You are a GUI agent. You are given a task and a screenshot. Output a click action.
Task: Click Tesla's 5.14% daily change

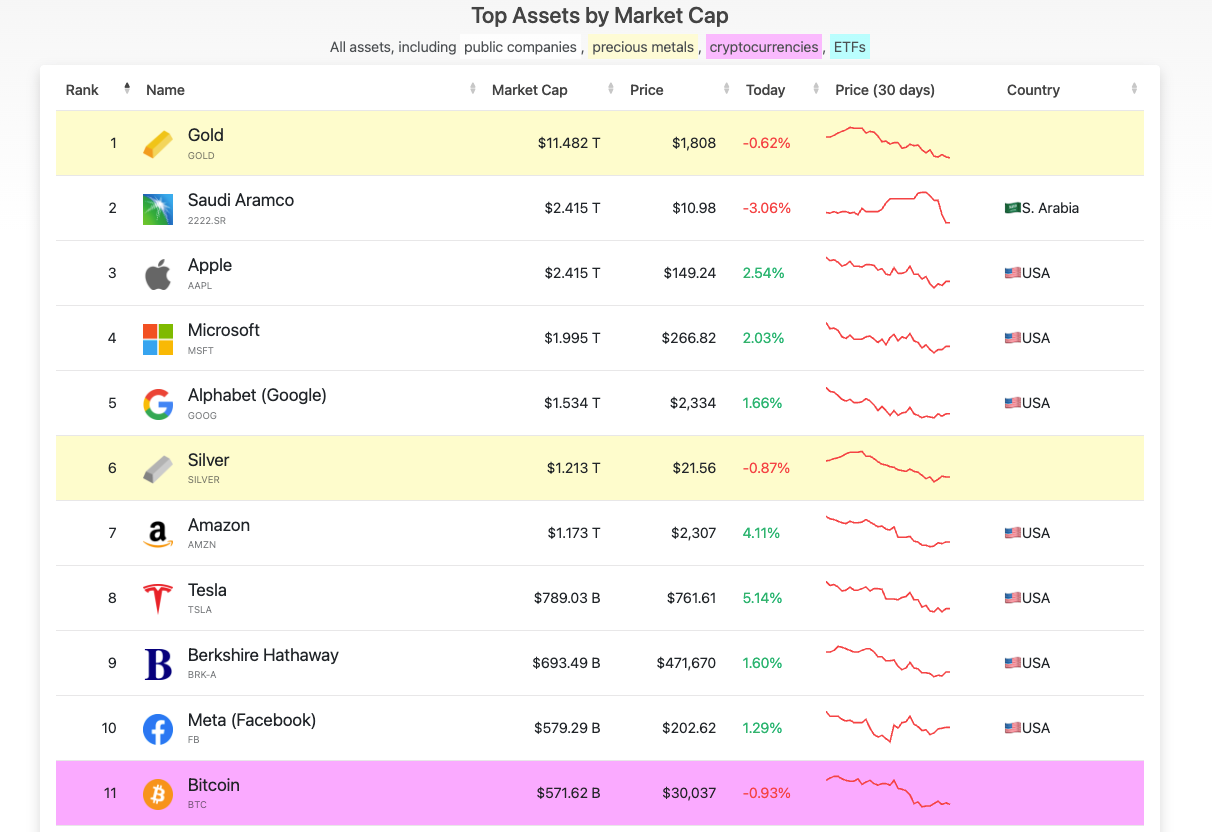pos(762,598)
